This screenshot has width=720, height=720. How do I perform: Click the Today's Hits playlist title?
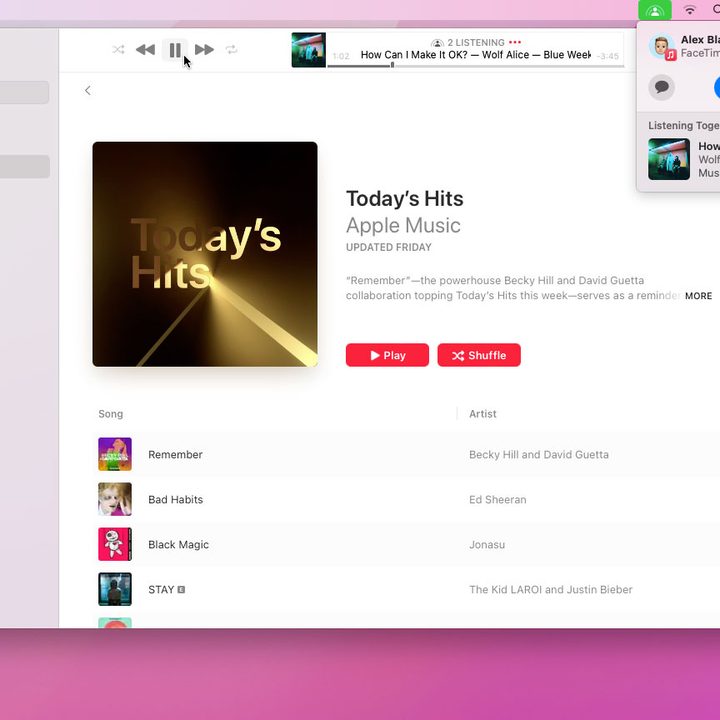tap(405, 199)
